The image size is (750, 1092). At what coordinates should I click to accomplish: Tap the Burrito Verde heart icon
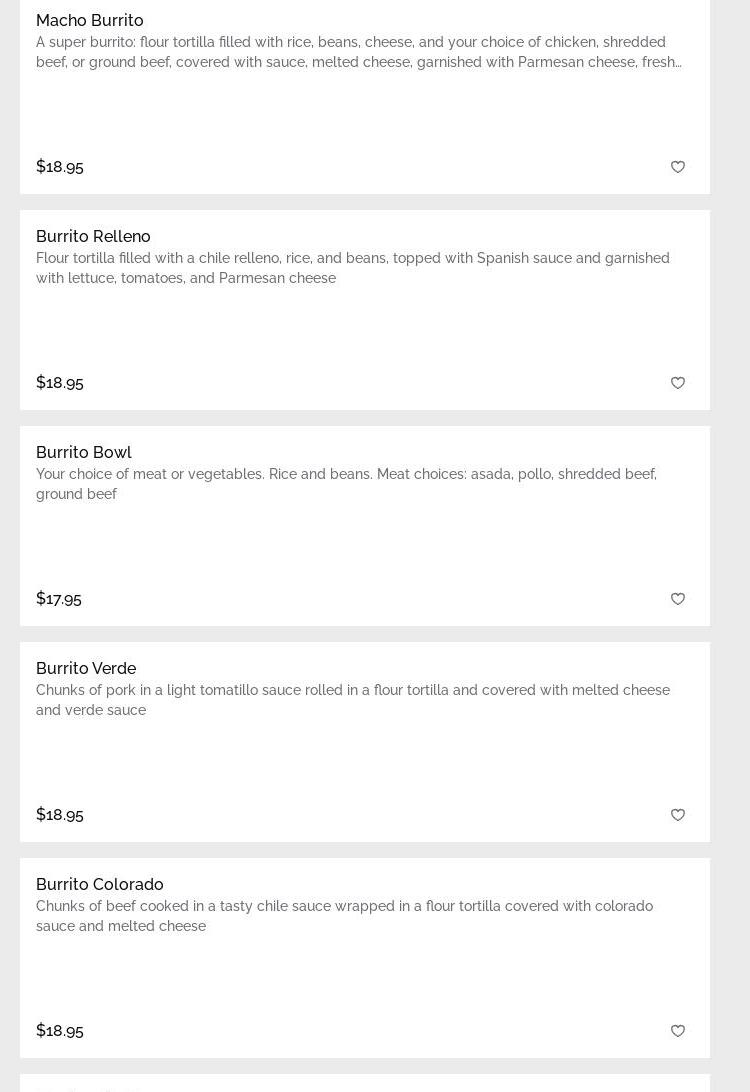pos(678,815)
